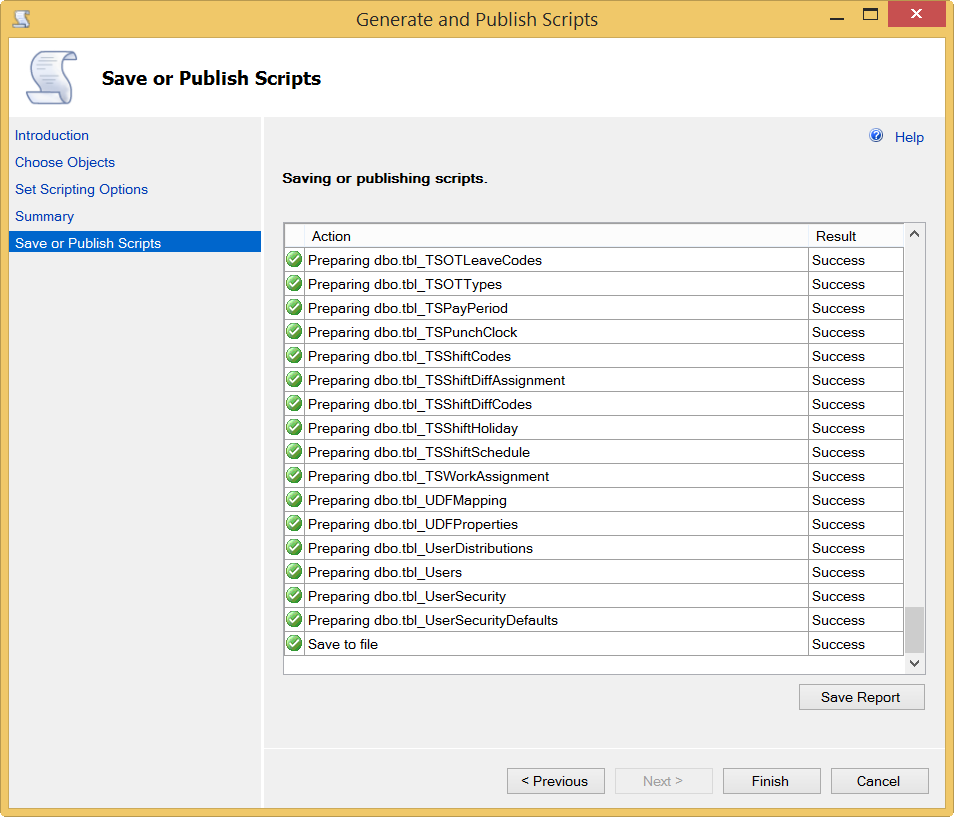Select 'Preparing dbo.tbl_UDFProperties' text
954x817 pixels.
tap(413, 524)
